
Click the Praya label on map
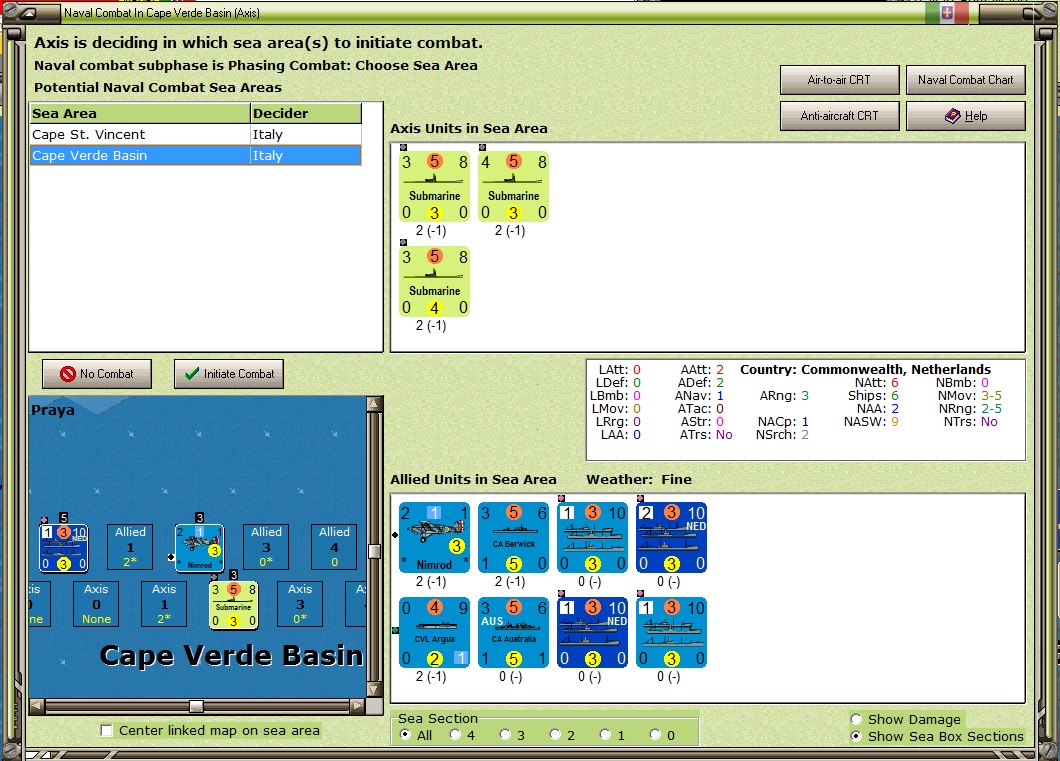pyautogui.click(x=53, y=410)
